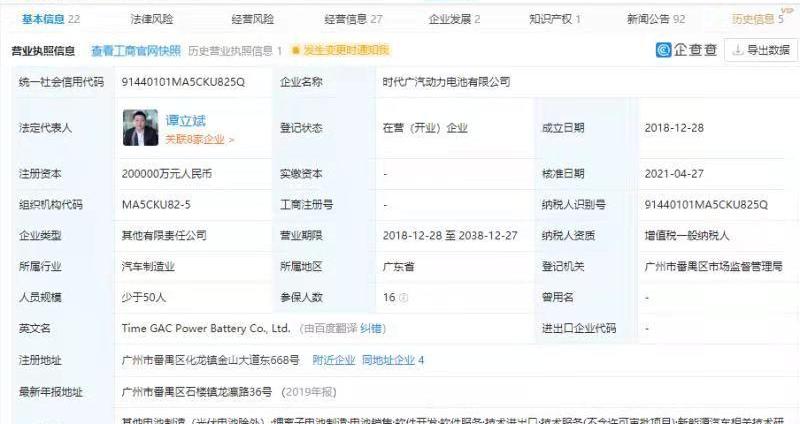Open the 历史信息 VIP tab

[758, 19]
